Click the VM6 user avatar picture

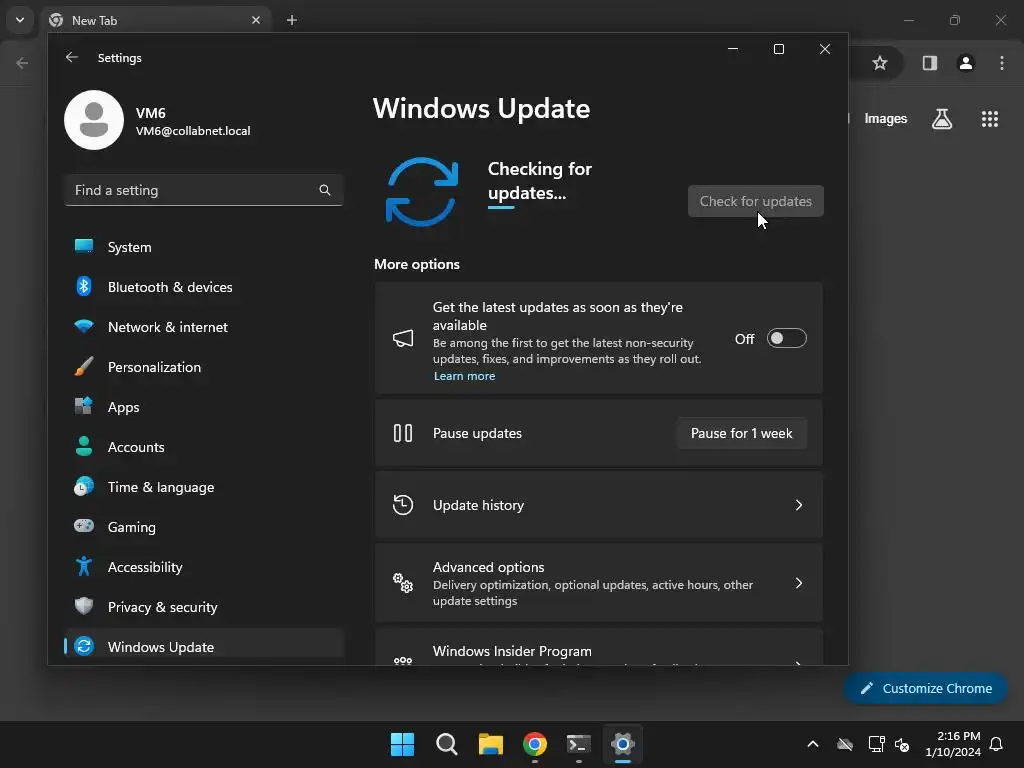[x=94, y=120]
